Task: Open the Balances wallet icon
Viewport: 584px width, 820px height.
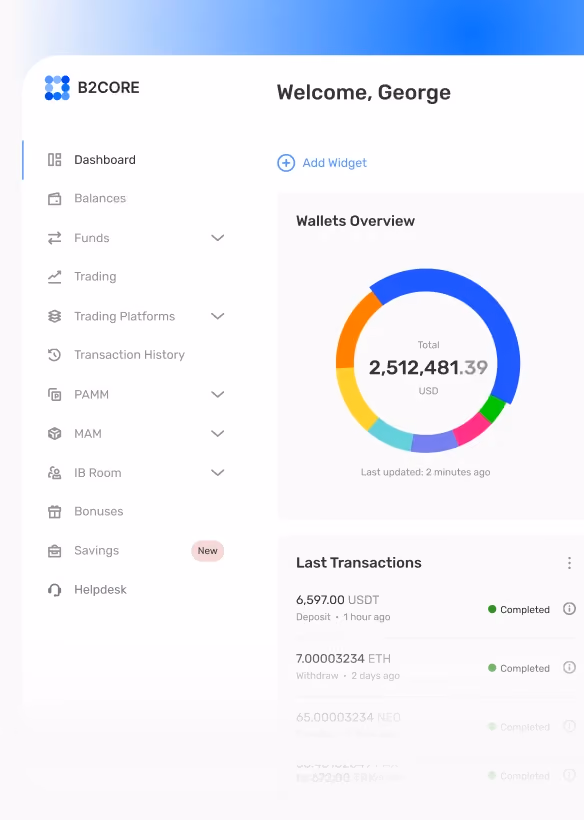Action: (54, 199)
